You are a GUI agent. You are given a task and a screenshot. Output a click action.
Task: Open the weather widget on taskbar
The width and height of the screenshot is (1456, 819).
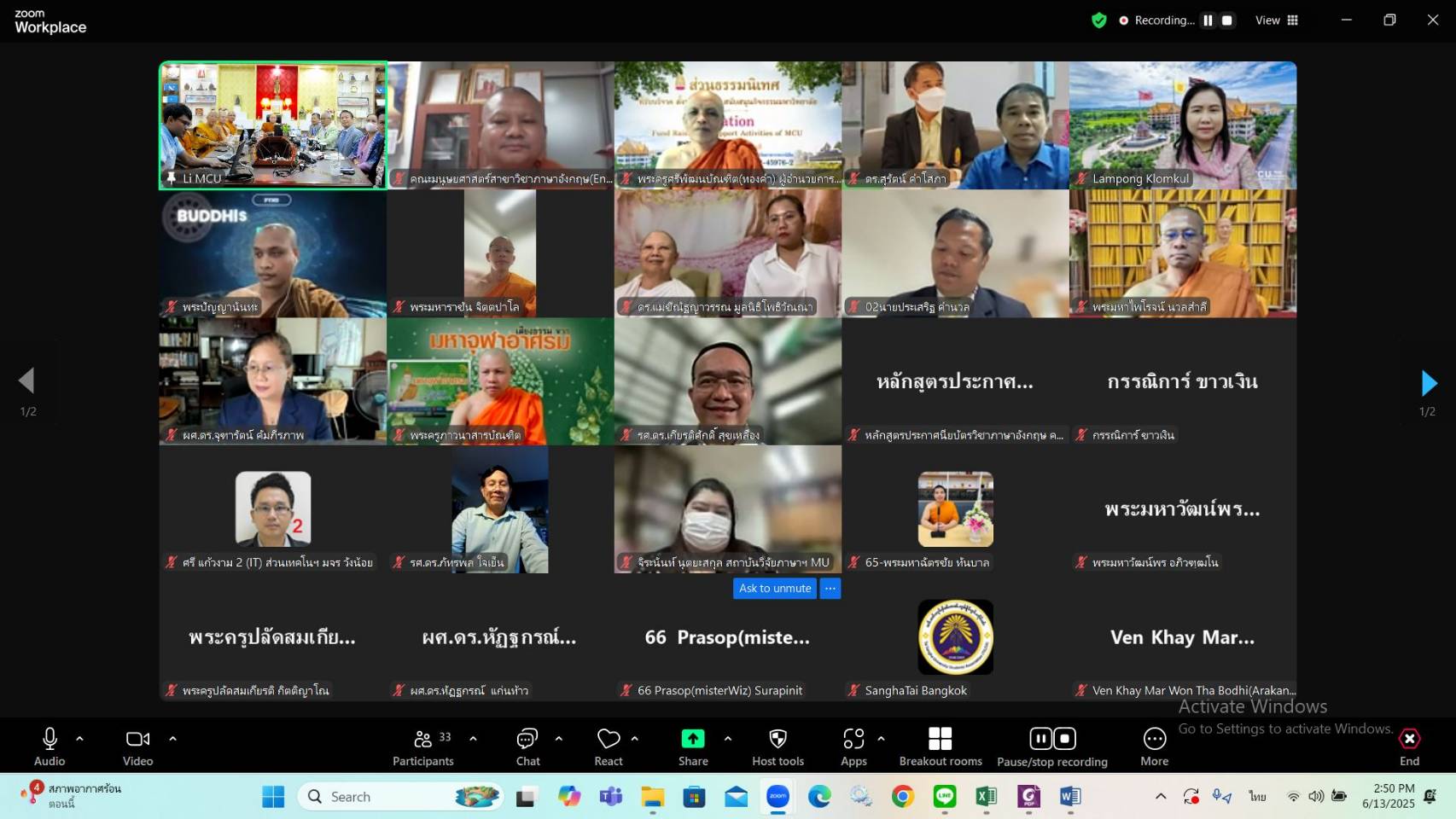click(73, 796)
